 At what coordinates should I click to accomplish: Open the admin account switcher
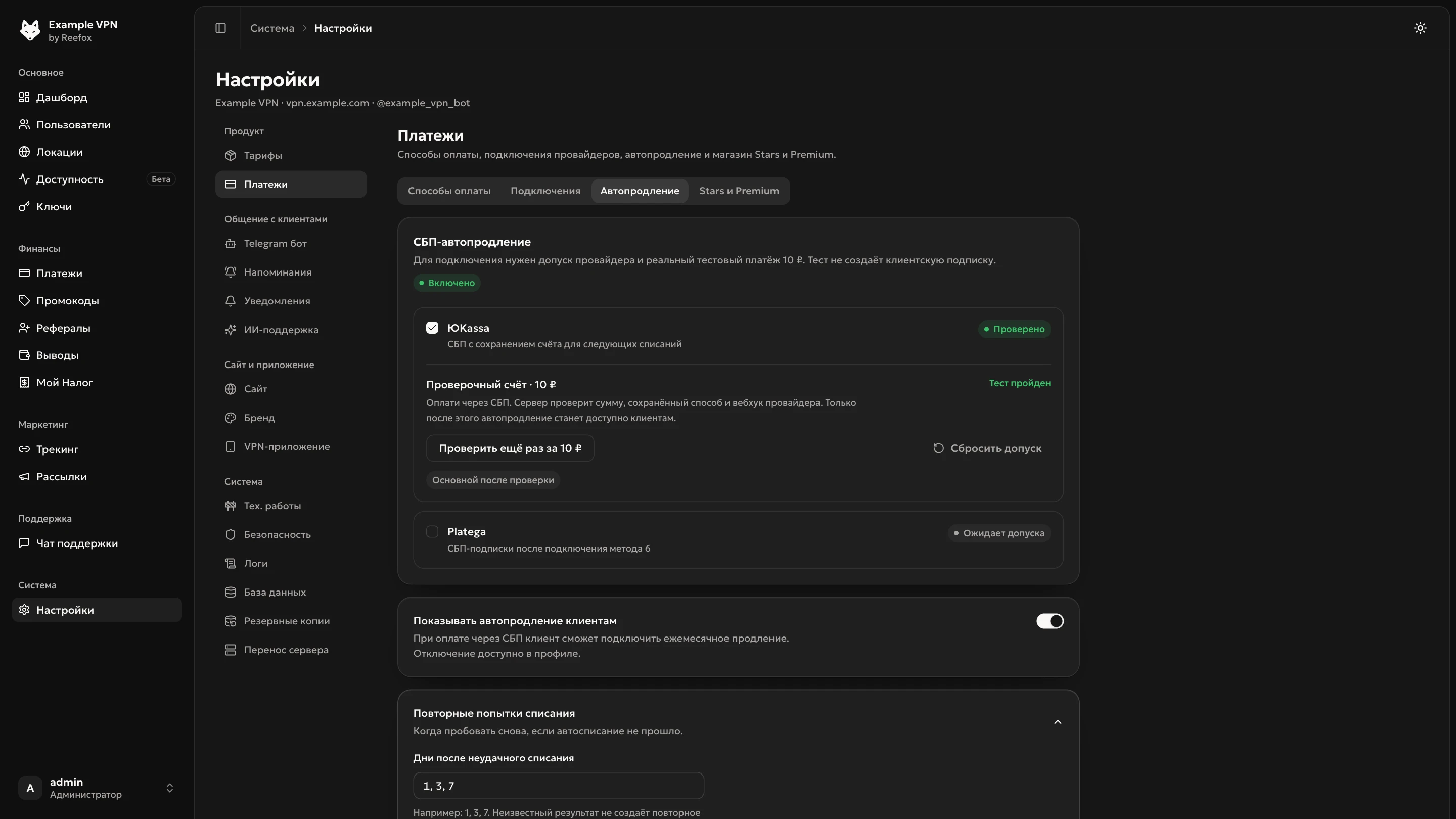click(97, 788)
